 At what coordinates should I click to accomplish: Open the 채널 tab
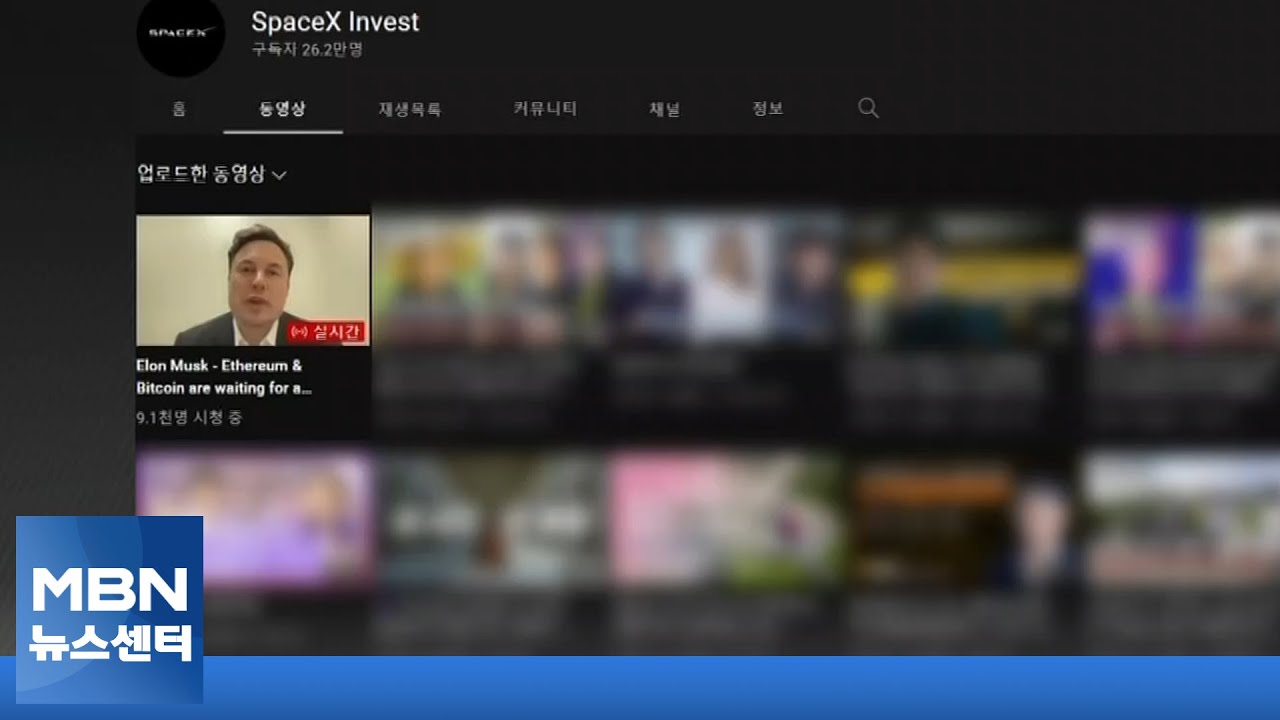point(665,109)
